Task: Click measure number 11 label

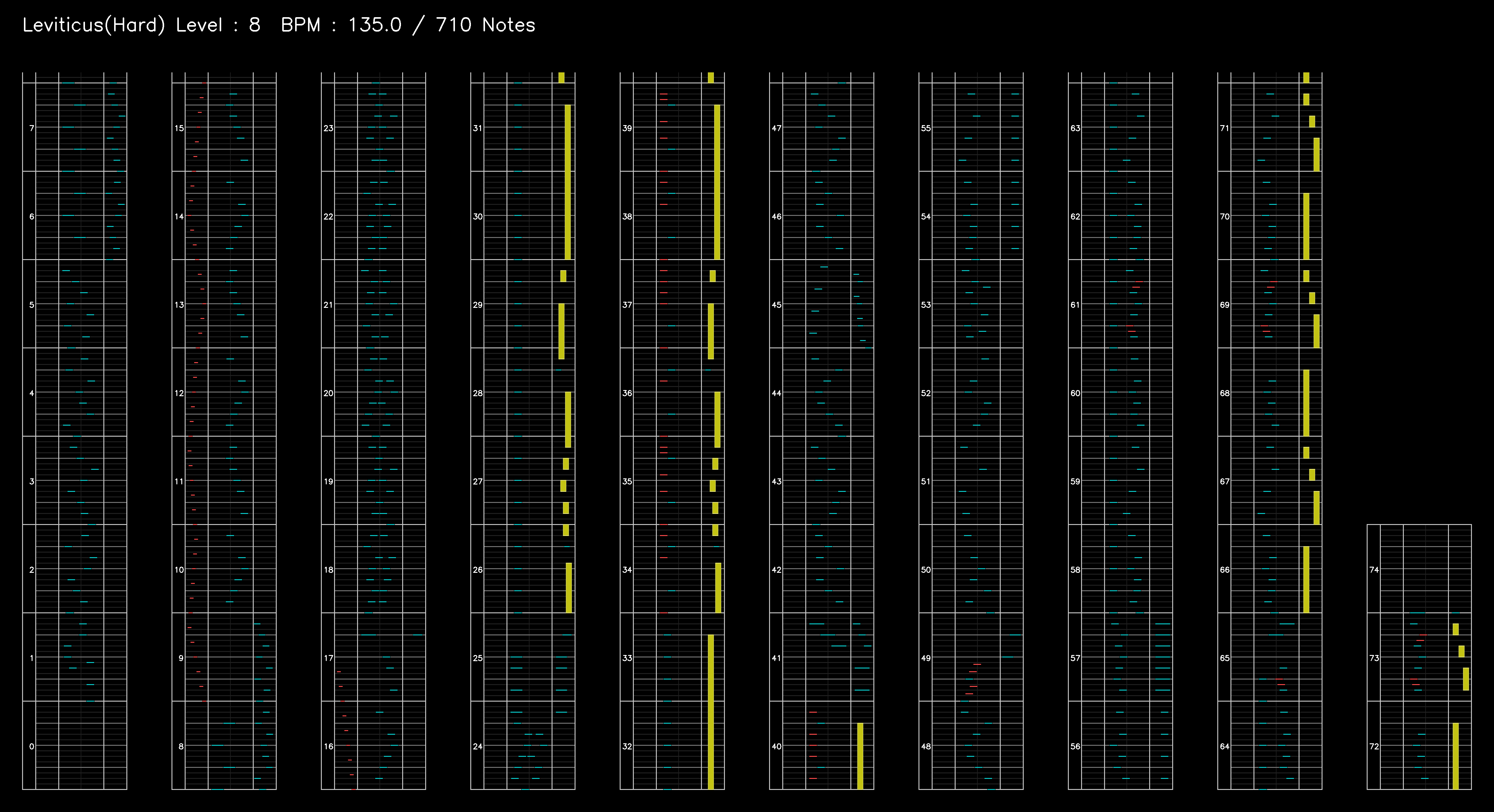Action: (179, 481)
